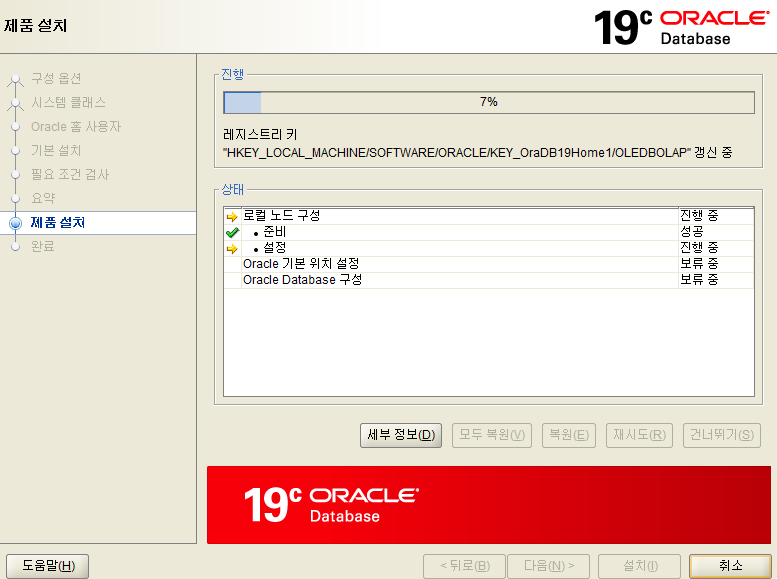The width and height of the screenshot is (777, 579).
Task: Click the blue active step circle for 제품 설치
Action: click(16, 223)
